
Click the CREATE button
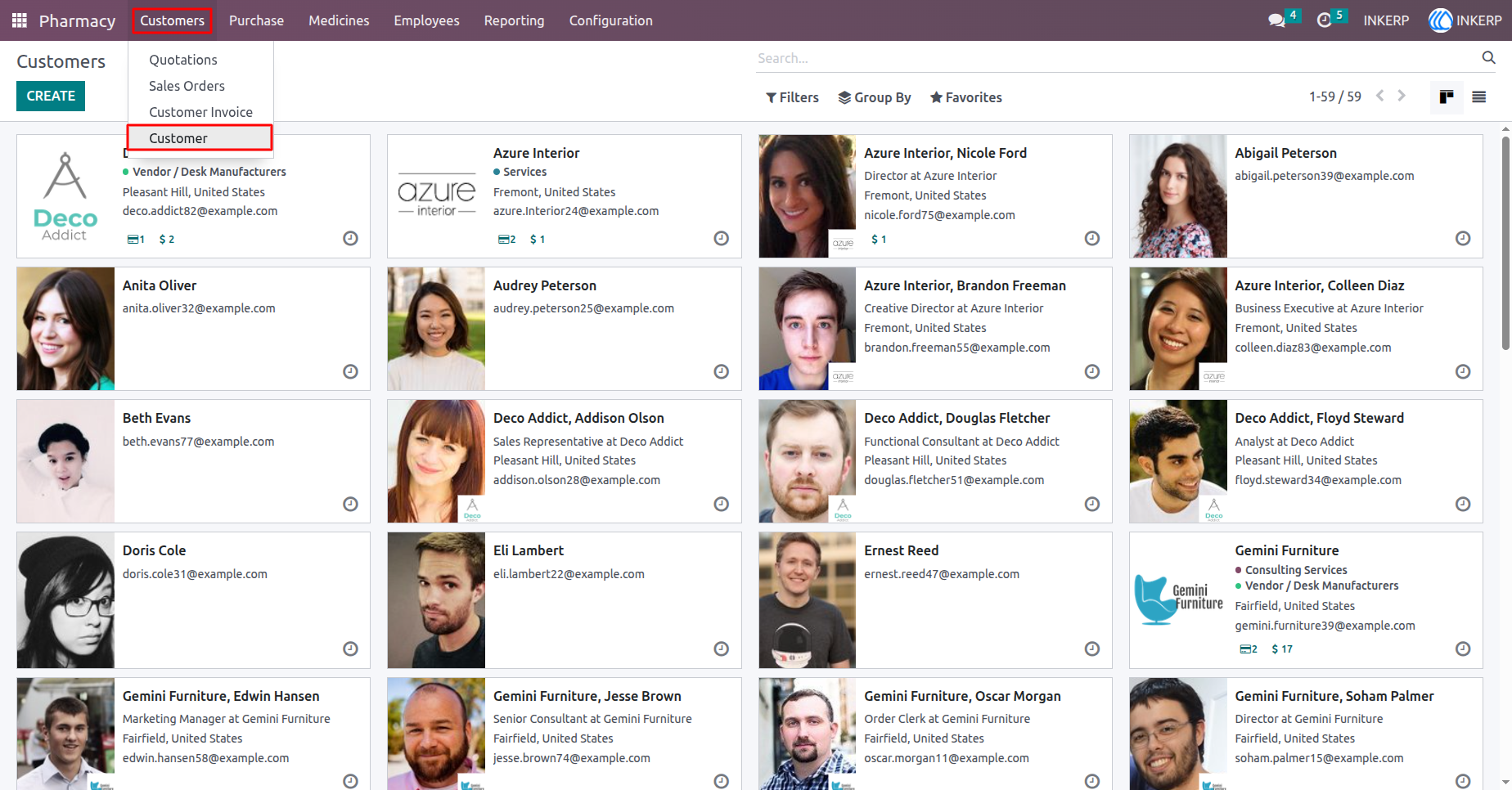click(51, 96)
